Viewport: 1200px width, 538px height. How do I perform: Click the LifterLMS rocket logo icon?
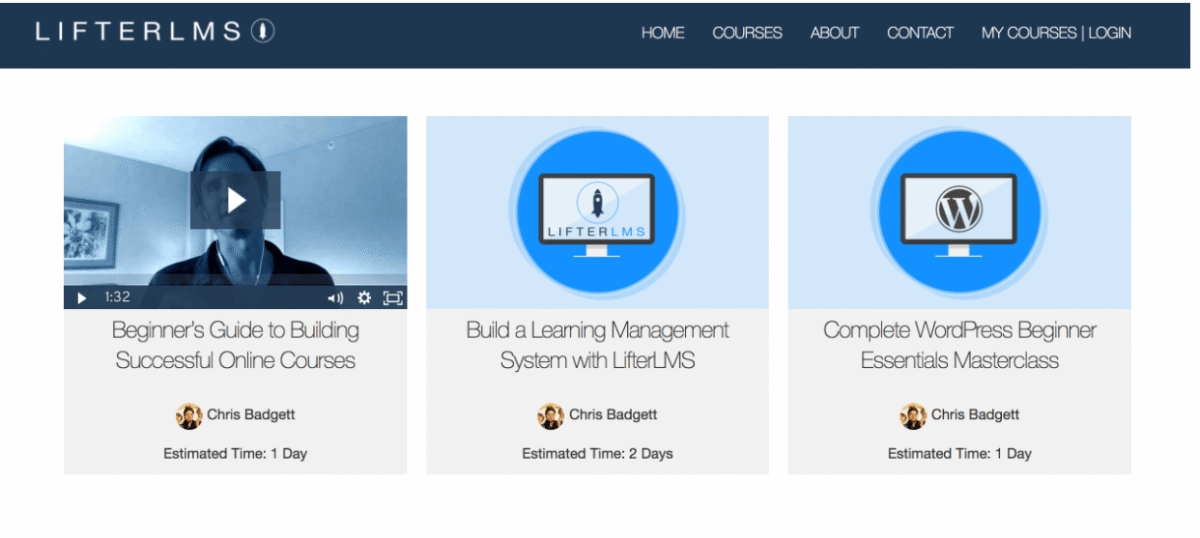262,31
